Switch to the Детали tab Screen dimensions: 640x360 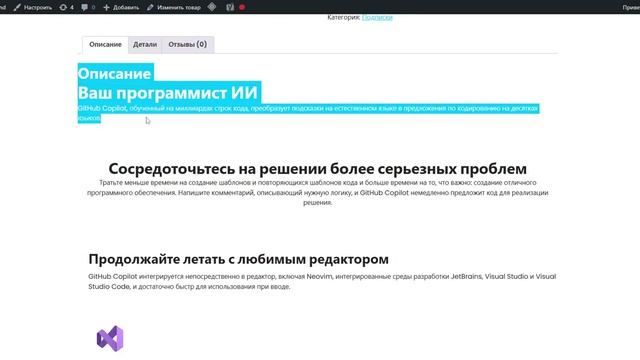point(145,44)
